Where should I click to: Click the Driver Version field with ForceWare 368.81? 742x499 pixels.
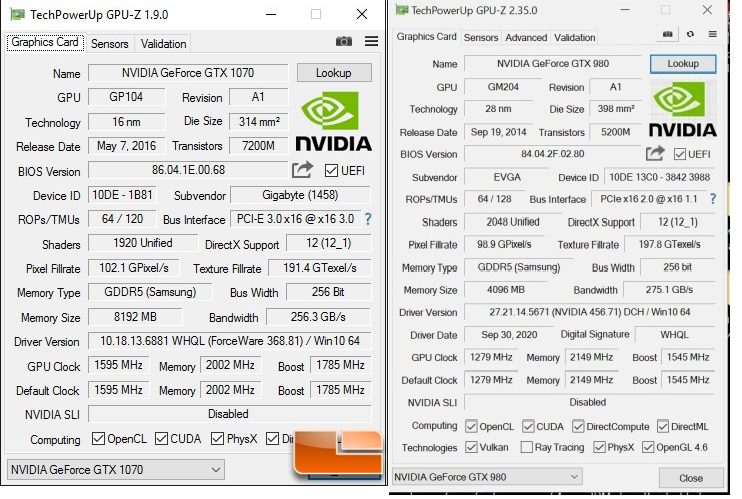[230, 341]
